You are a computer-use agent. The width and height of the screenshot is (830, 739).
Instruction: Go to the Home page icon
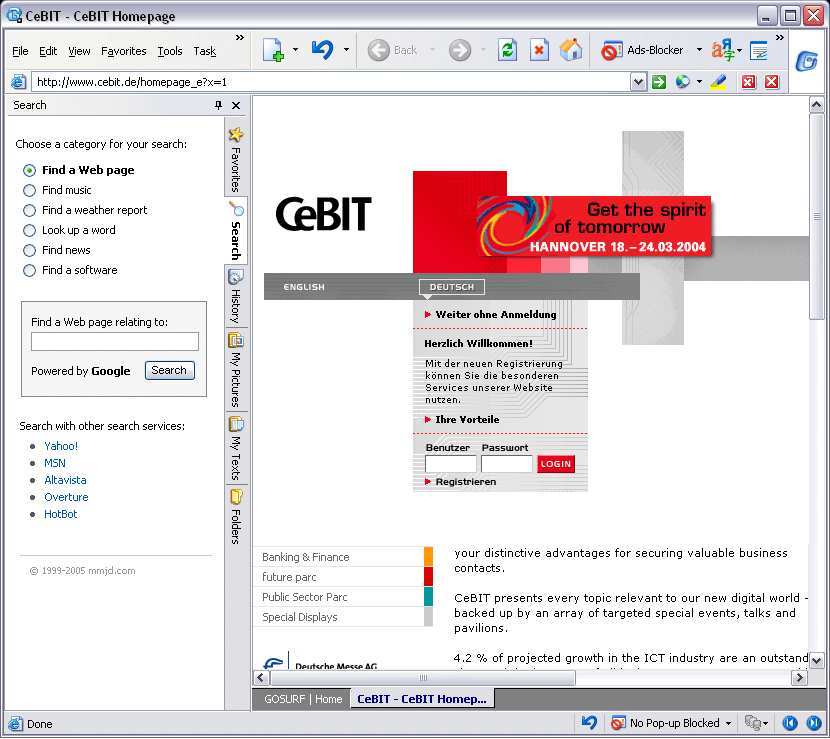tap(571, 50)
